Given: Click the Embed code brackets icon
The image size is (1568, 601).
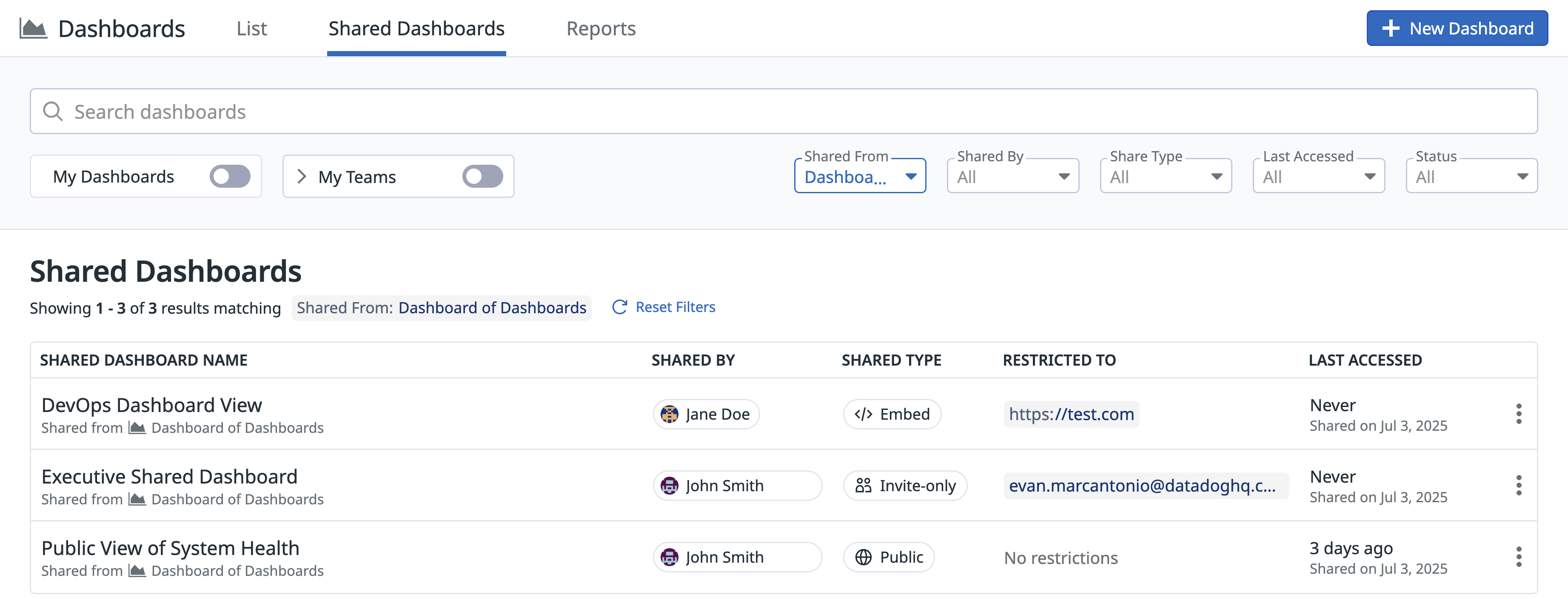Looking at the screenshot, I should coord(863,414).
